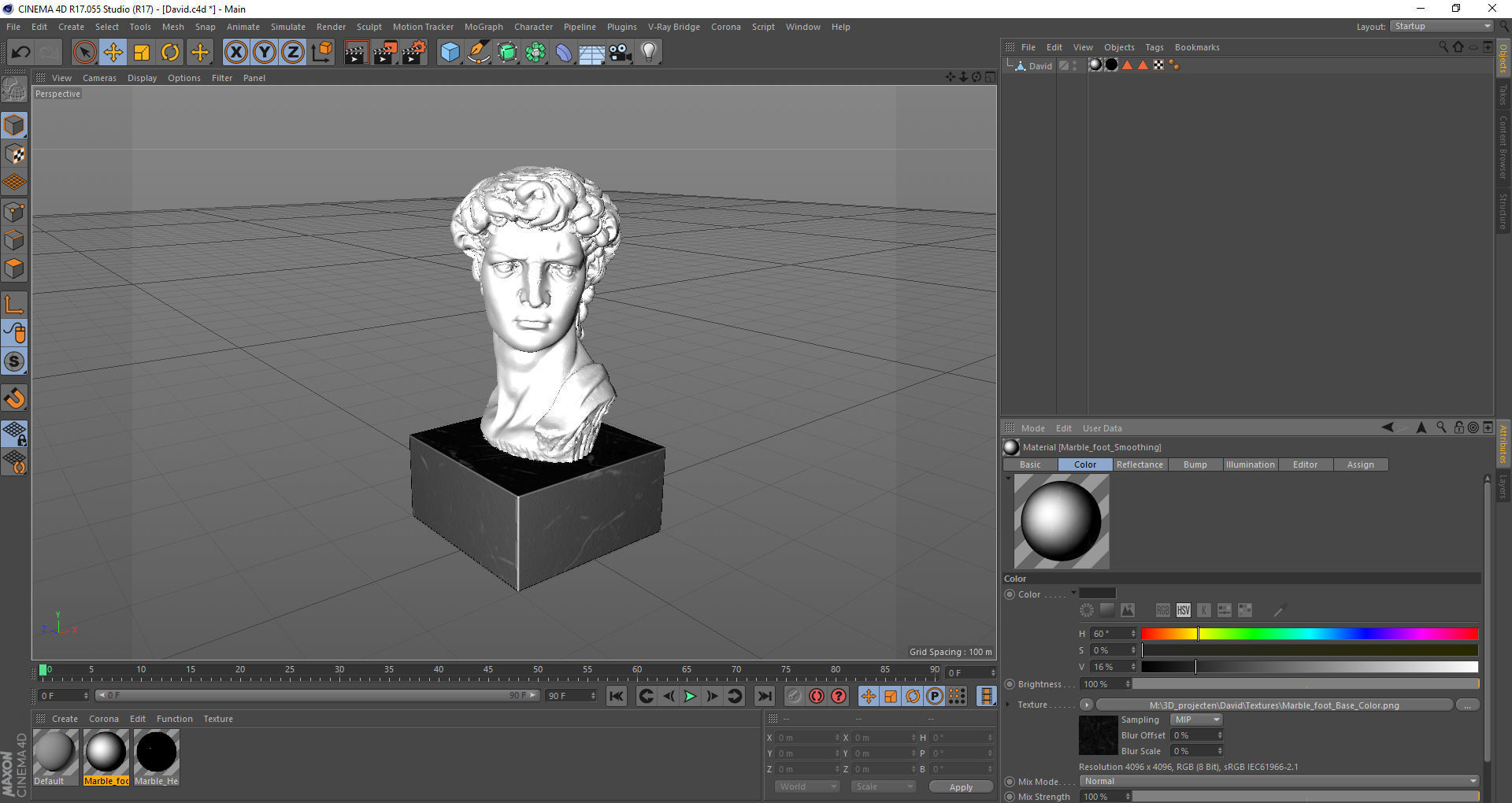
Task: Expand the Texture parameter triangle
Action: click(x=1008, y=705)
